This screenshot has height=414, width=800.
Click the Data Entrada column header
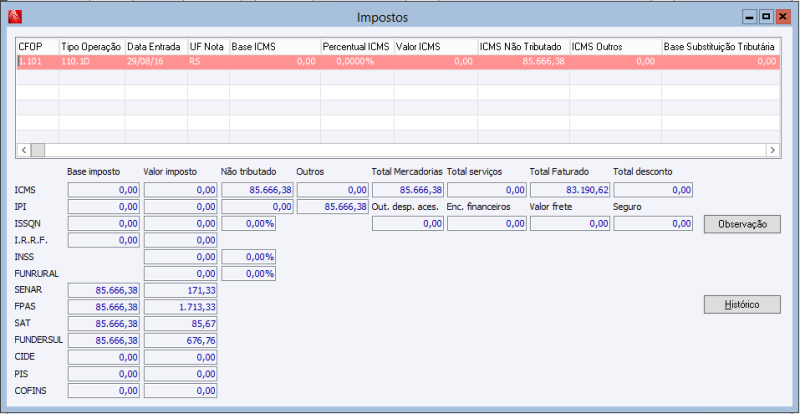(156, 46)
